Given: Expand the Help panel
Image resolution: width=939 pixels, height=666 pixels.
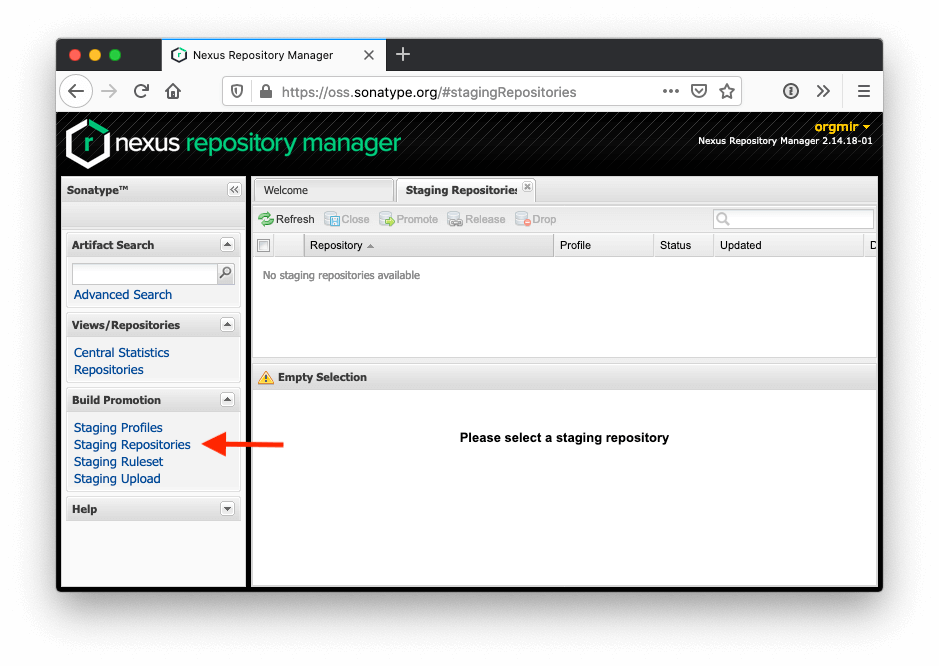Looking at the screenshot, I should 227,508.
